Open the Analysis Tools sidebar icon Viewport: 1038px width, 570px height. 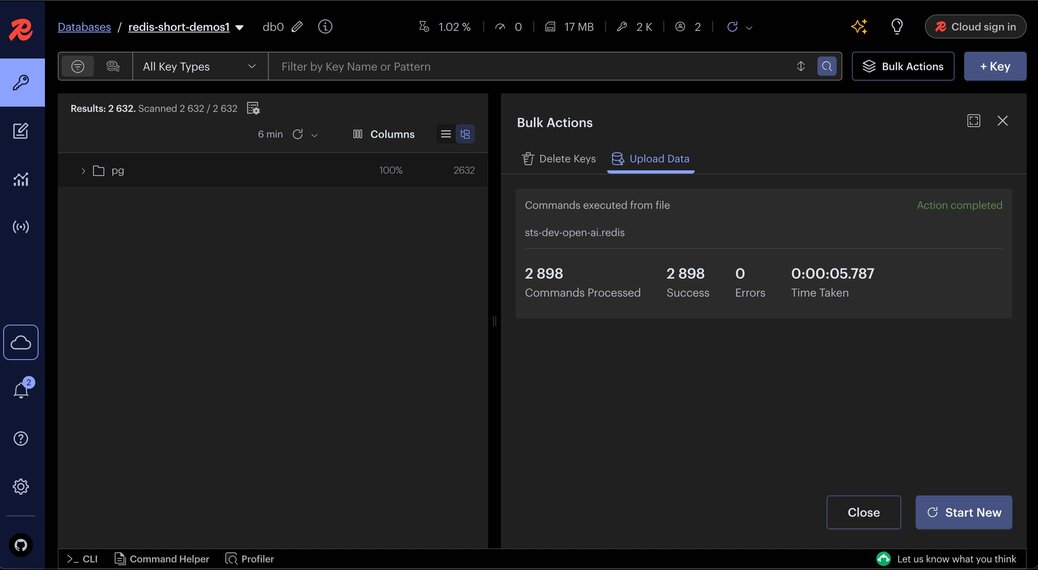click(x=21, y=179)
